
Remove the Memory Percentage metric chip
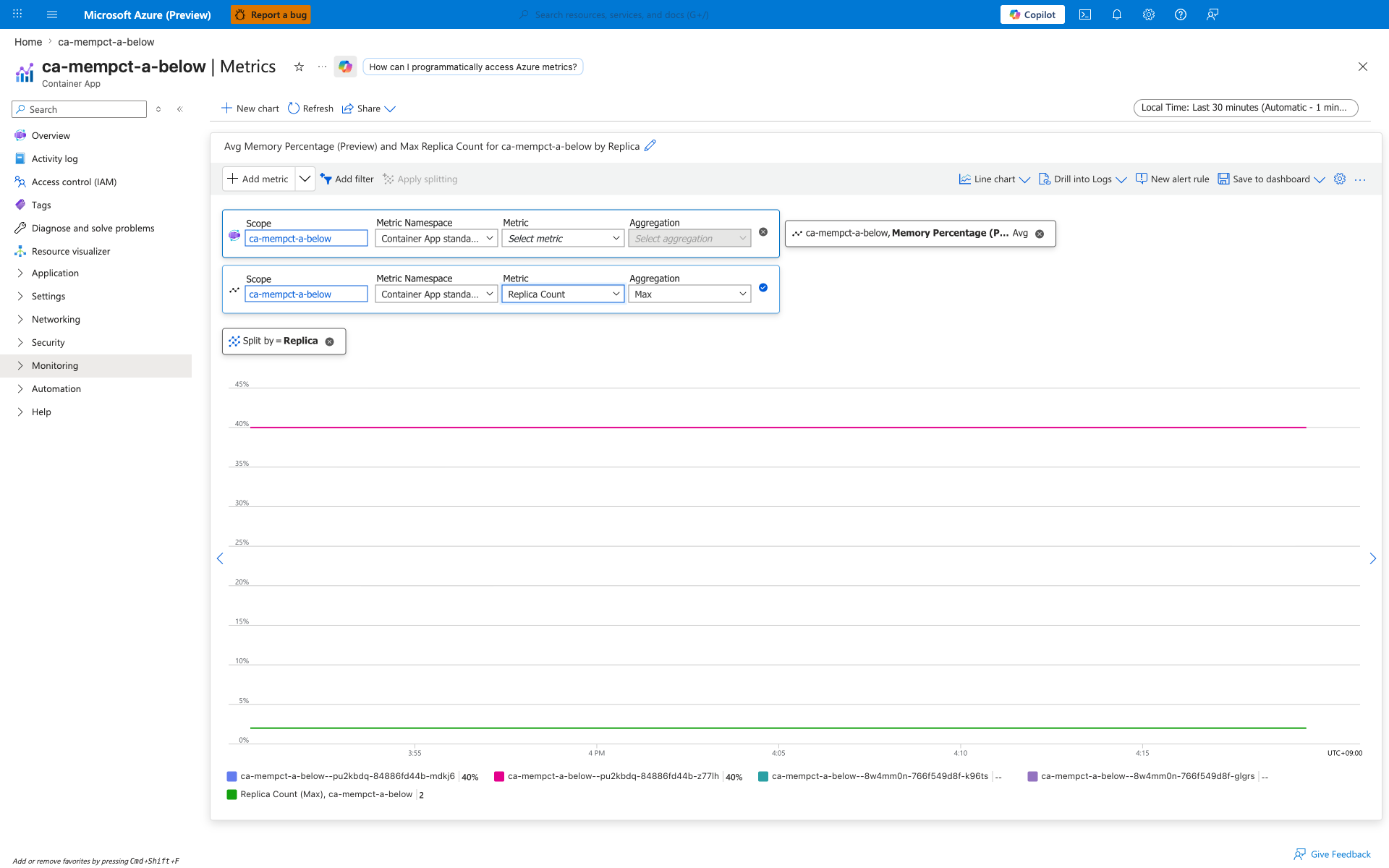click(1040, 234)
